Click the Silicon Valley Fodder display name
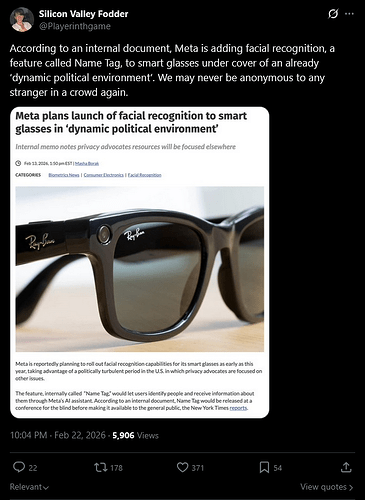The image size is (365, 500). [x=83, y=14]
